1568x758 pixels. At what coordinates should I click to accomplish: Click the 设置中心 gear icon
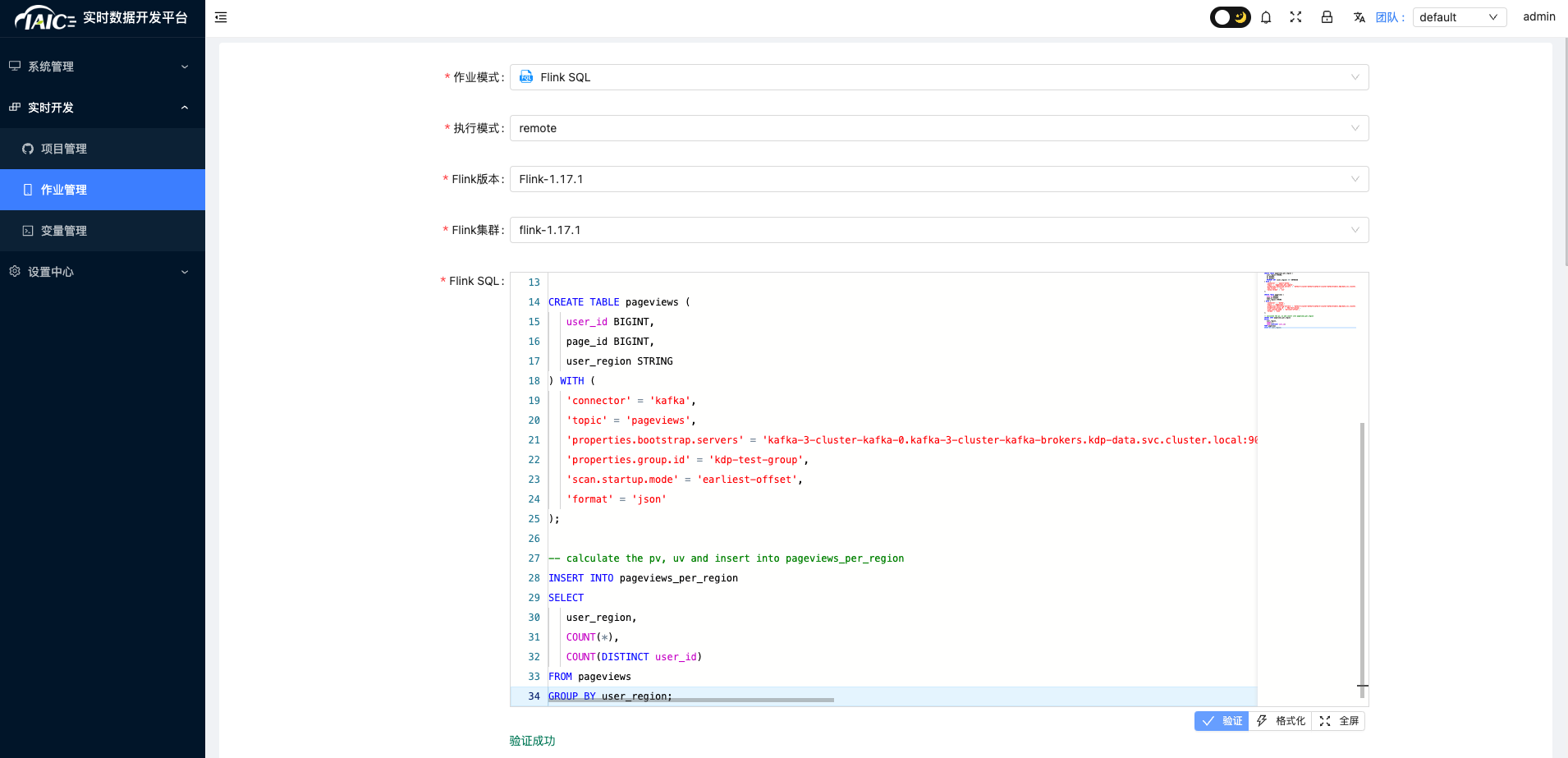coord(15,271)
